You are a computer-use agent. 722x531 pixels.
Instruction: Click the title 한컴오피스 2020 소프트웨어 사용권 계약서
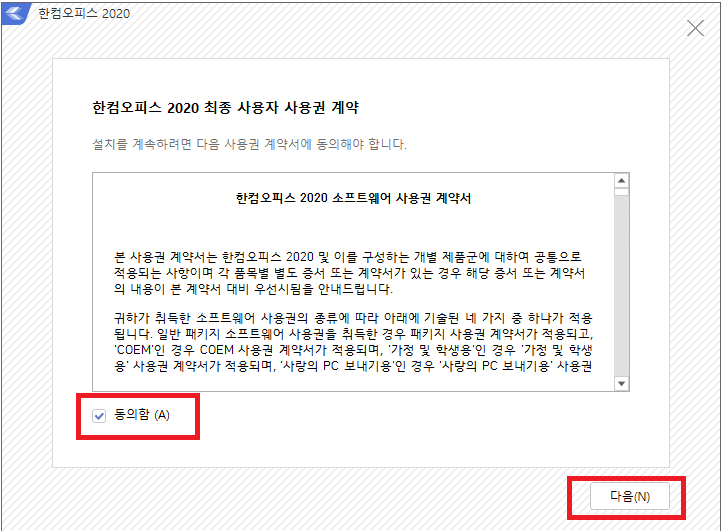pos(353,198)
